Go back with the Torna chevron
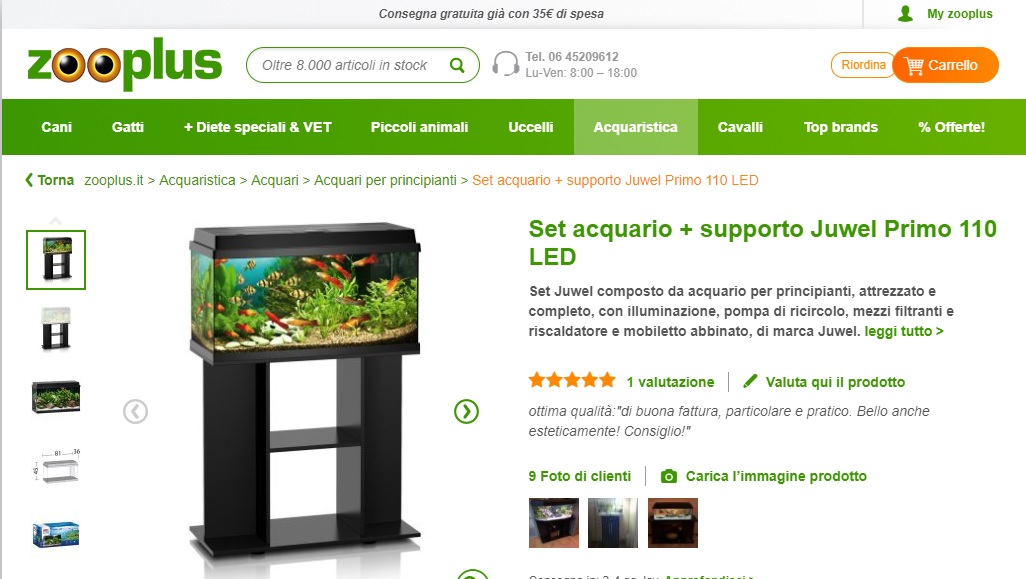The image size is (1026, 579). [x=29, y=180]
